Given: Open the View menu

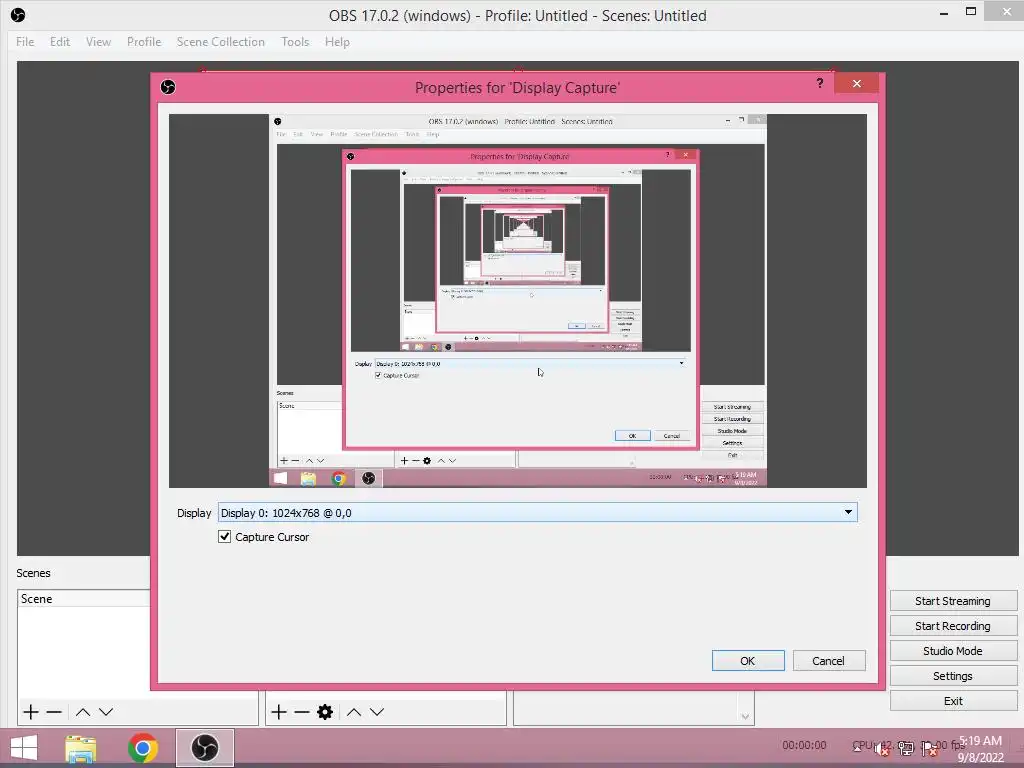Looking at the screenshot, I should pyautogui.click(x=98, y=42).
